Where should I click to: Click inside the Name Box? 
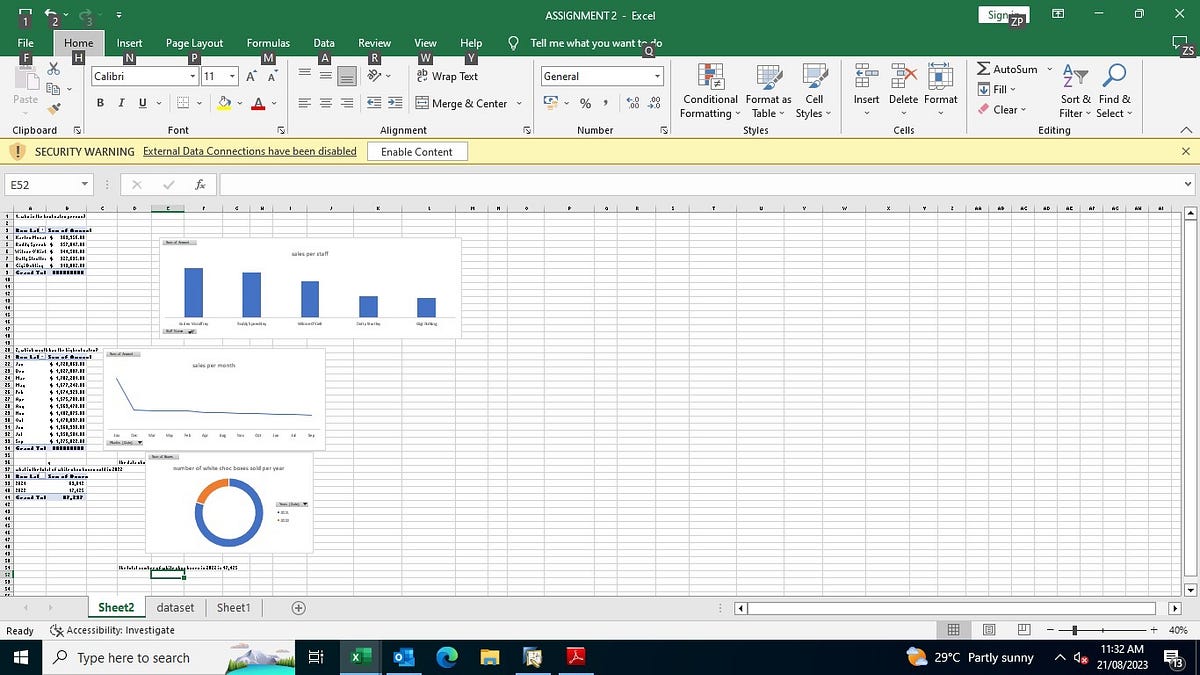(x=40, y=184)
